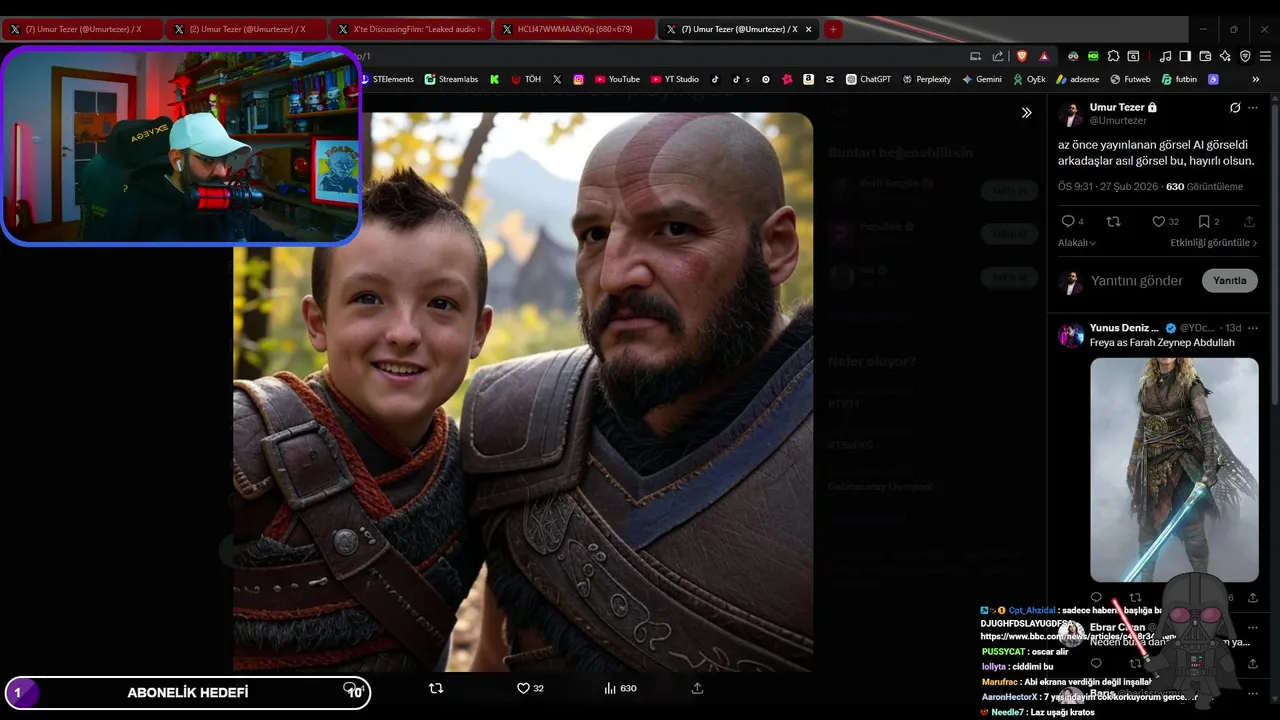Open Umur Tezer's avatar in the post header
The height and width of the screenshot is (720, 1280).
click(1070, 114)
